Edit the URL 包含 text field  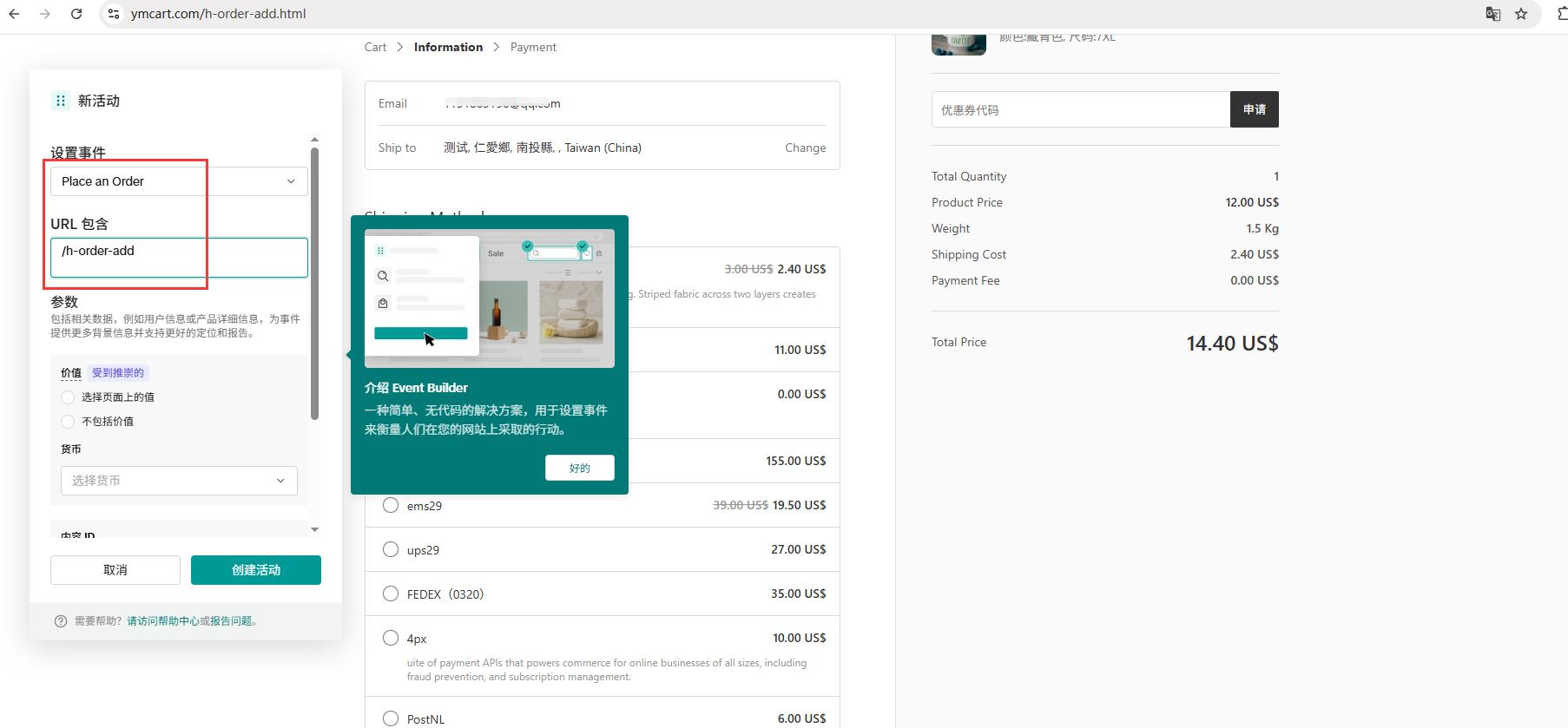click(x=179, y=258)
